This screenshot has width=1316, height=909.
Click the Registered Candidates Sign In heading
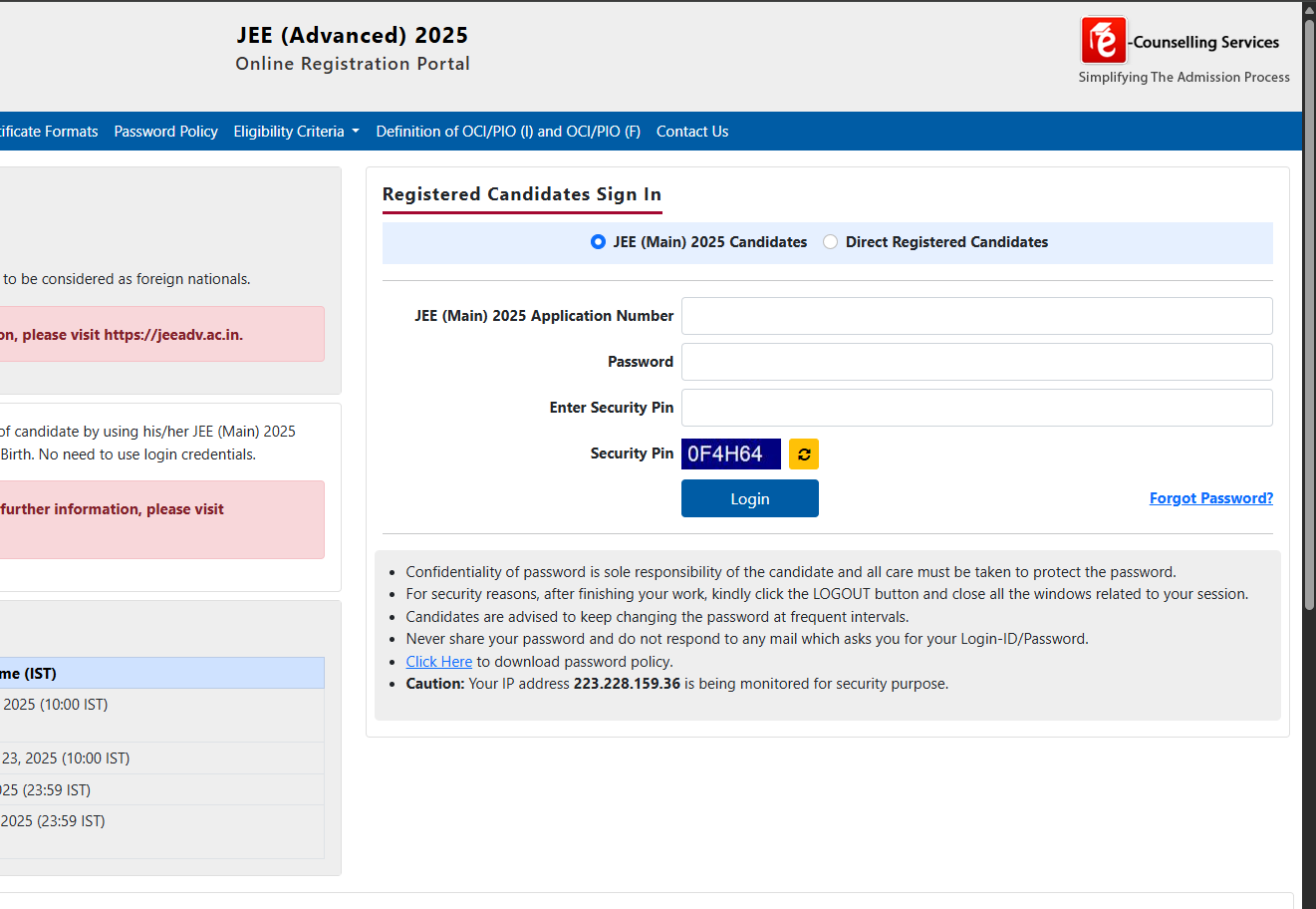coord(522,194)
